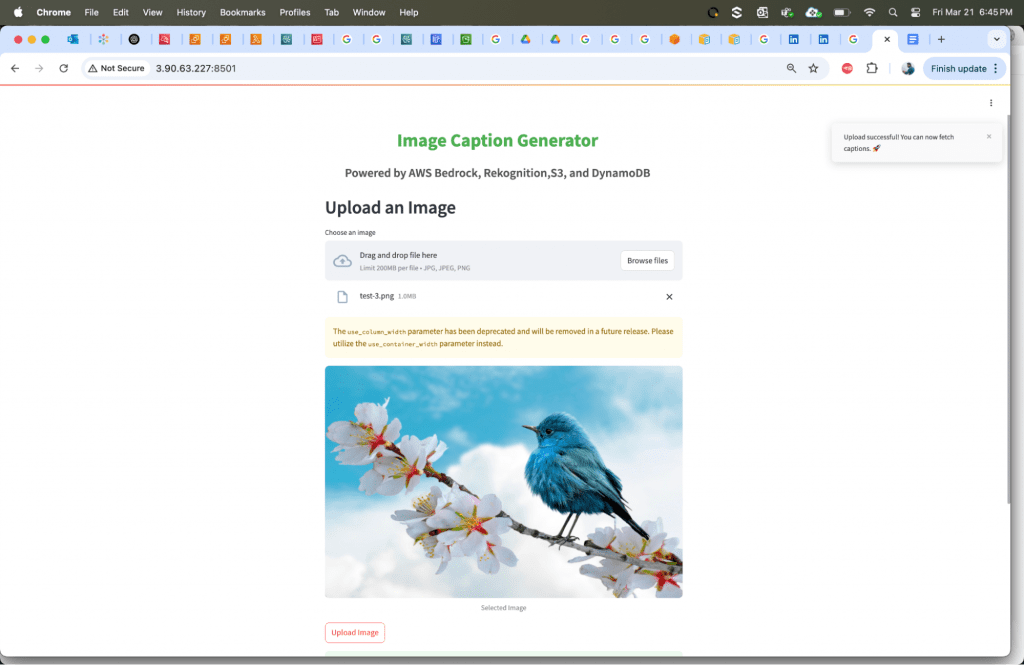Image resolution: width=1024 pixels, height=665 pixels.
Task: Expand the Finish update options menu
Action: (996, 68)
